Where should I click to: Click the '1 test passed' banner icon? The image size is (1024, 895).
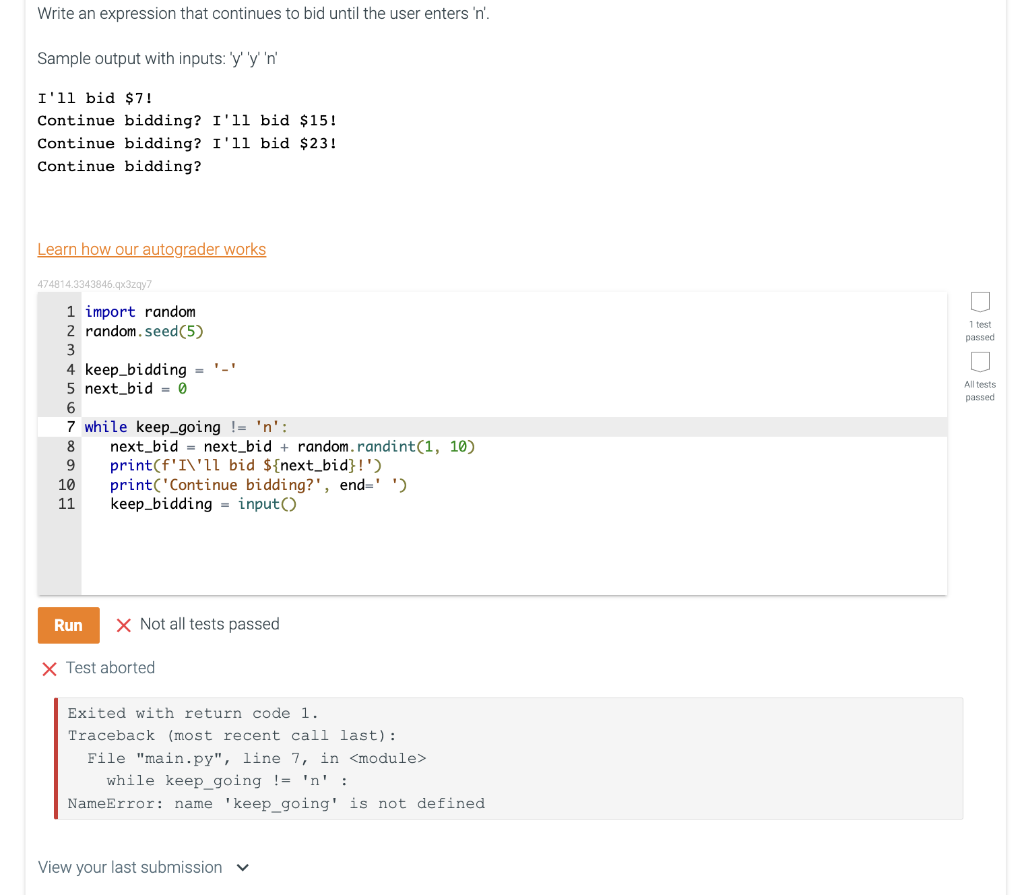(979, 302)
